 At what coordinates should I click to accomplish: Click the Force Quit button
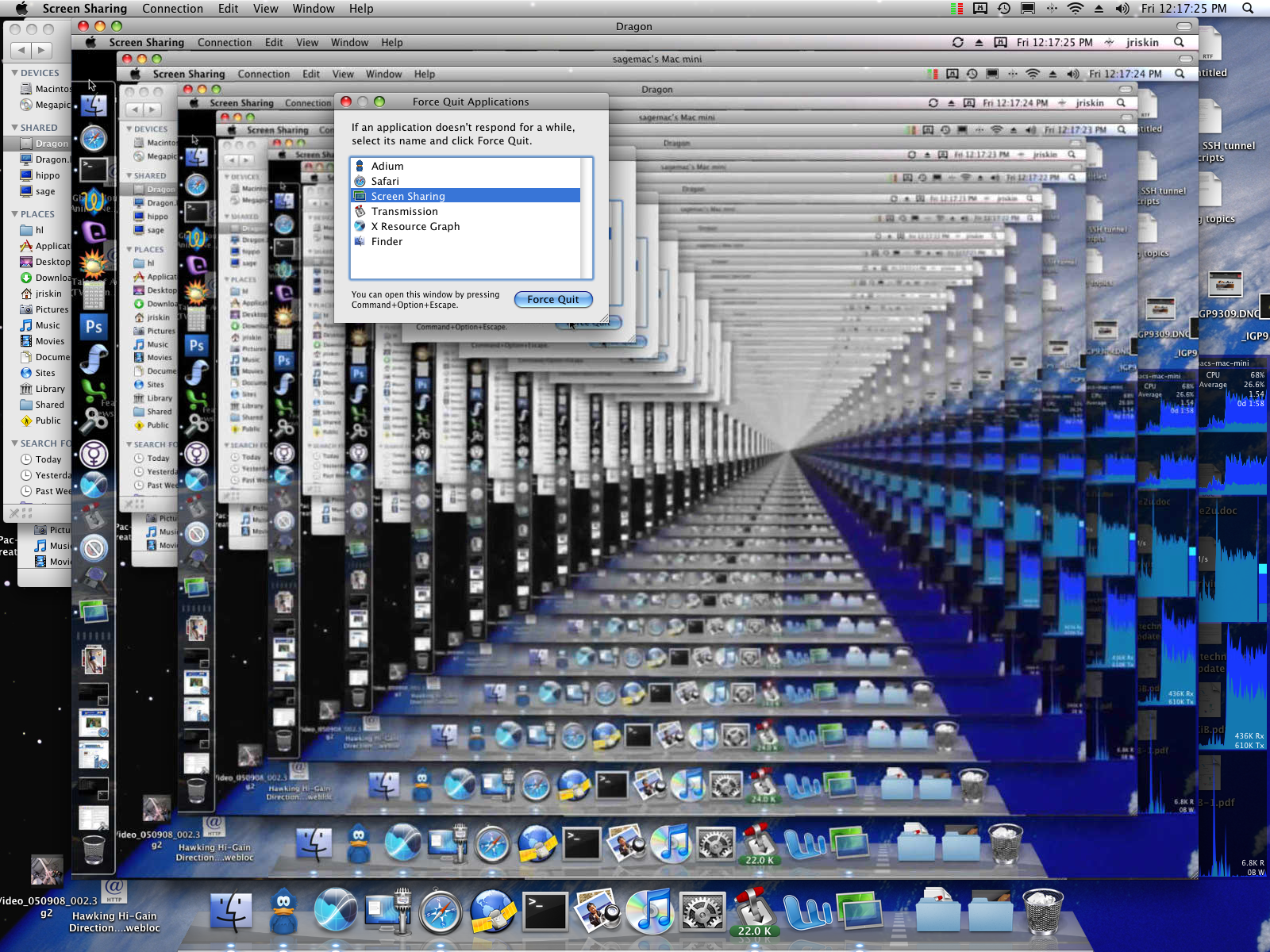point(553,299)
